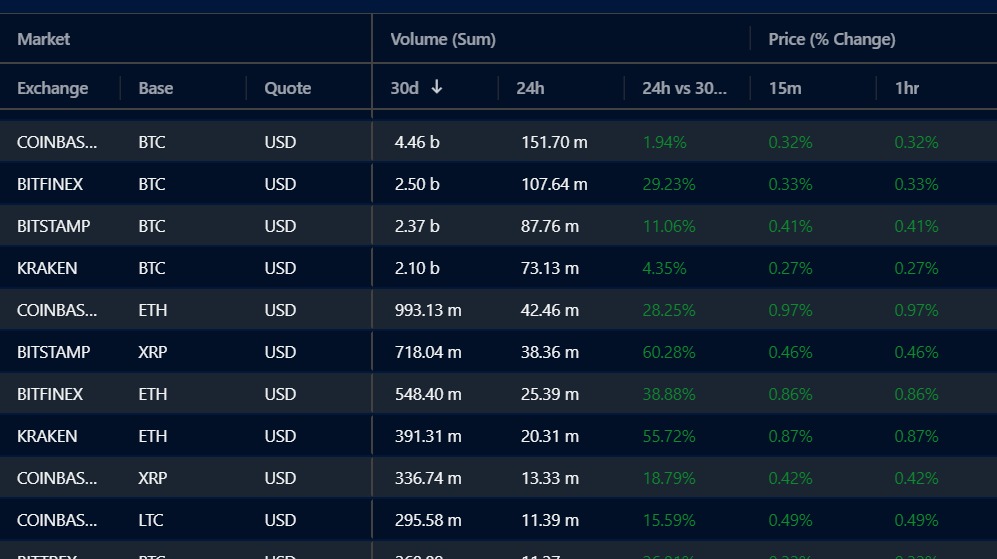Click the Price (% Change) group header
This screenshot has width=997, height=559.
[x=832, y=39]
